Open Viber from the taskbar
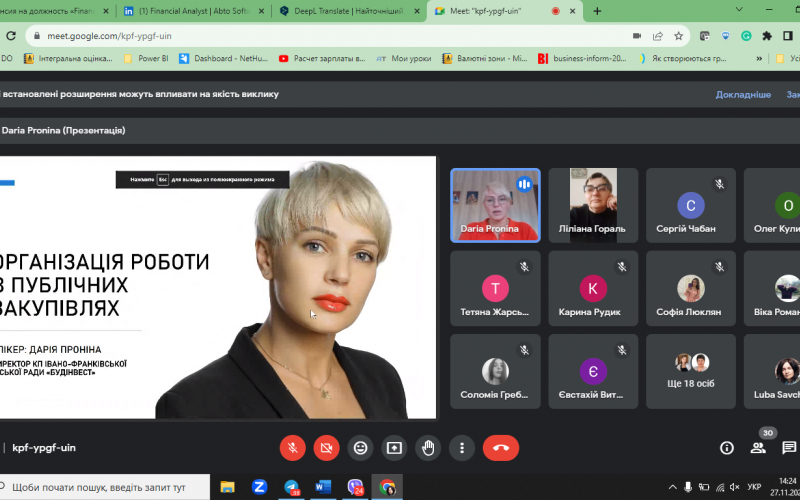Image resolution: width=800 pixels, height=500 pixels. coord(355,487)
